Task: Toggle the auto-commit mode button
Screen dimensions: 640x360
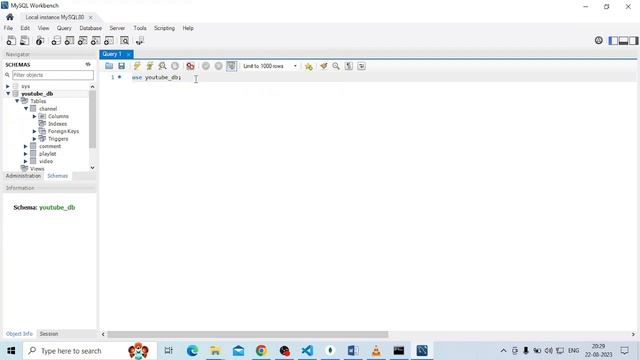Action: pyautogui.click(x=231, y=66)
